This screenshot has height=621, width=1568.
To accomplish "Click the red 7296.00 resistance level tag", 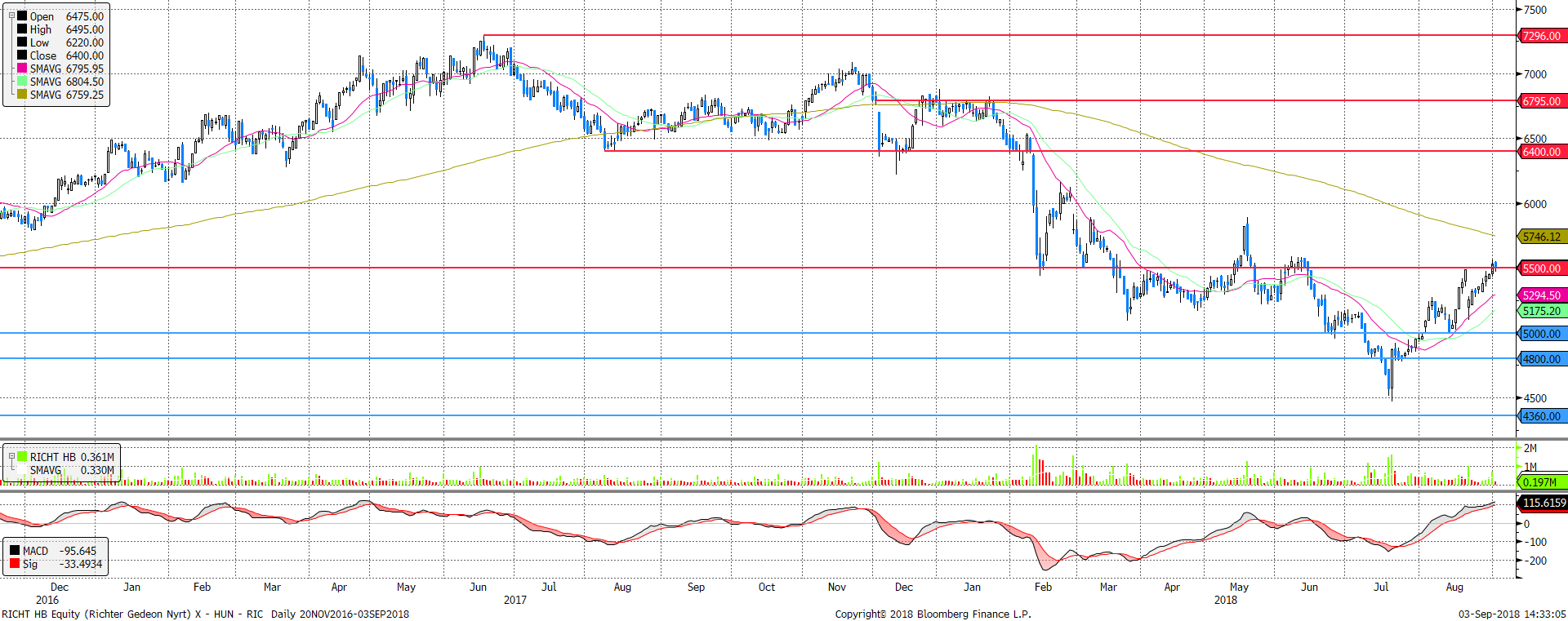I will pos(1542,36).
